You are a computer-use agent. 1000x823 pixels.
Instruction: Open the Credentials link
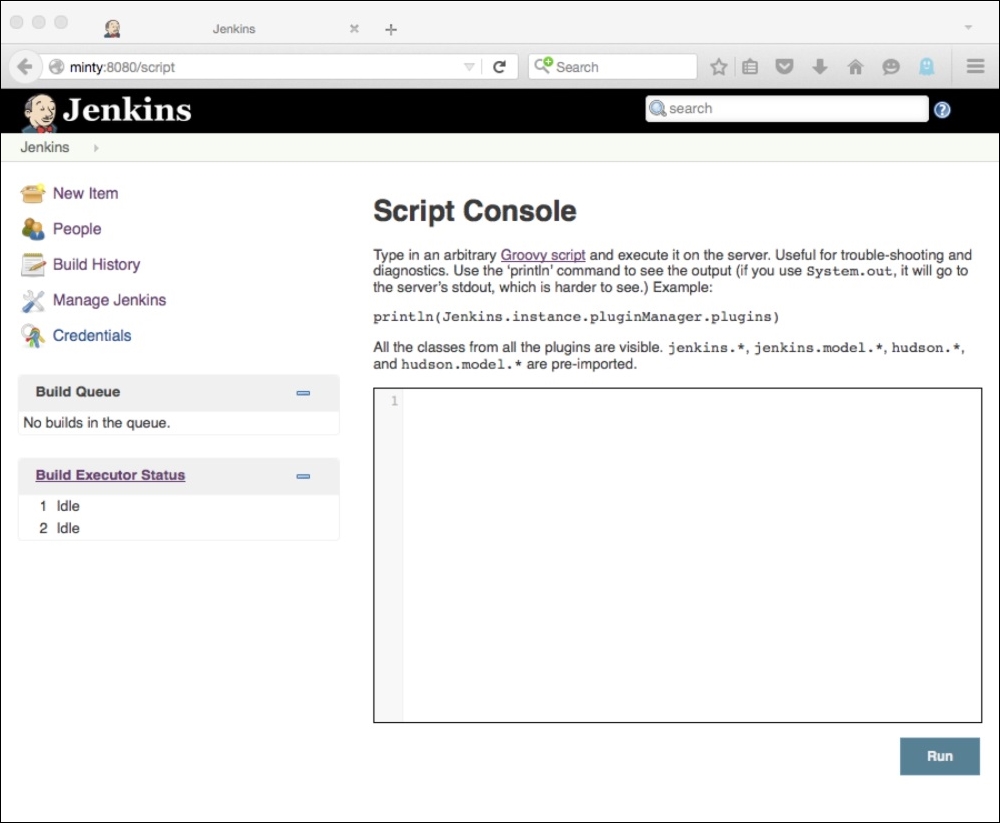(x=92, y=336)
